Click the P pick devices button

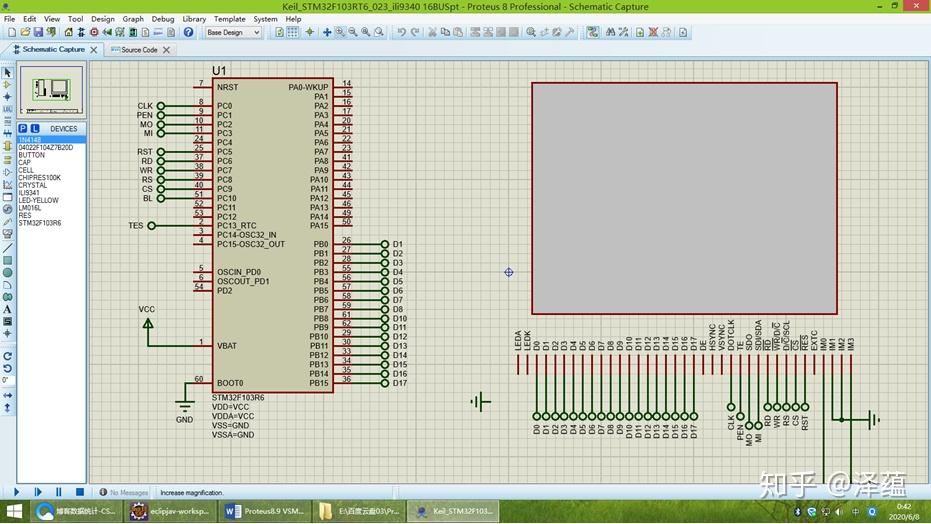pyautogui.click(x=22, y=129)
